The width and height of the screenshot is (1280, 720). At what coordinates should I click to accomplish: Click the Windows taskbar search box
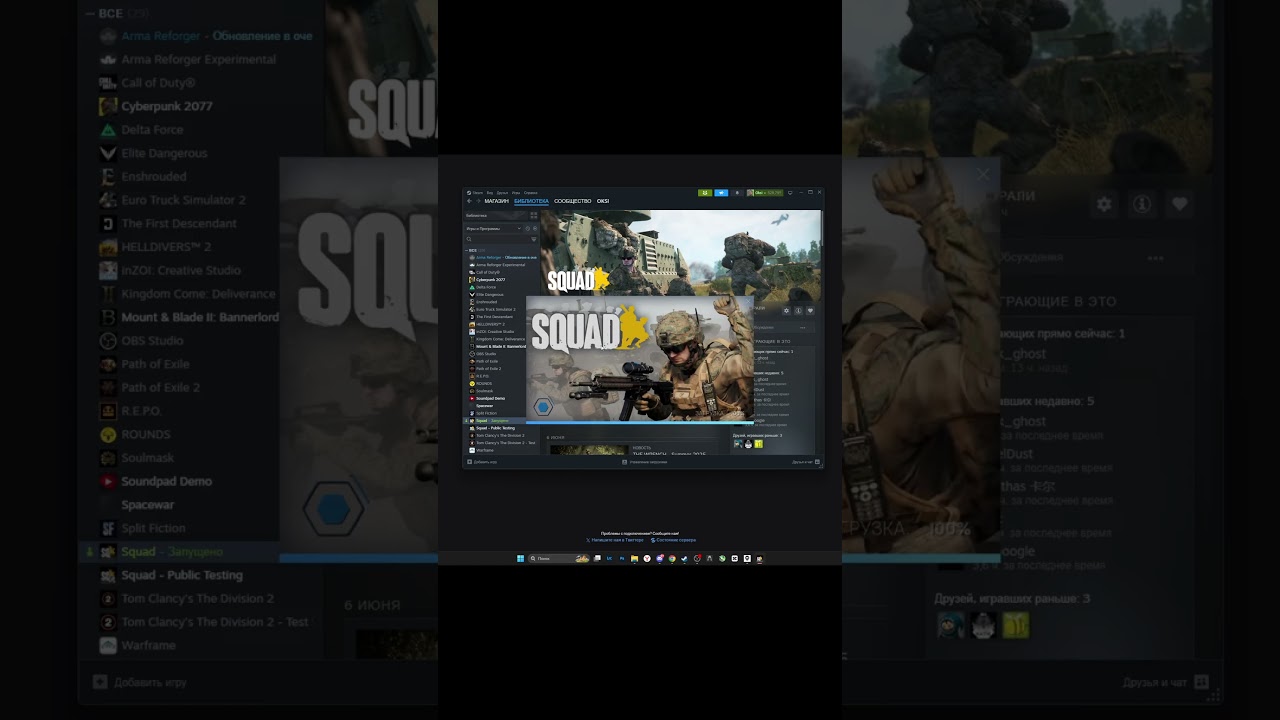559,558
